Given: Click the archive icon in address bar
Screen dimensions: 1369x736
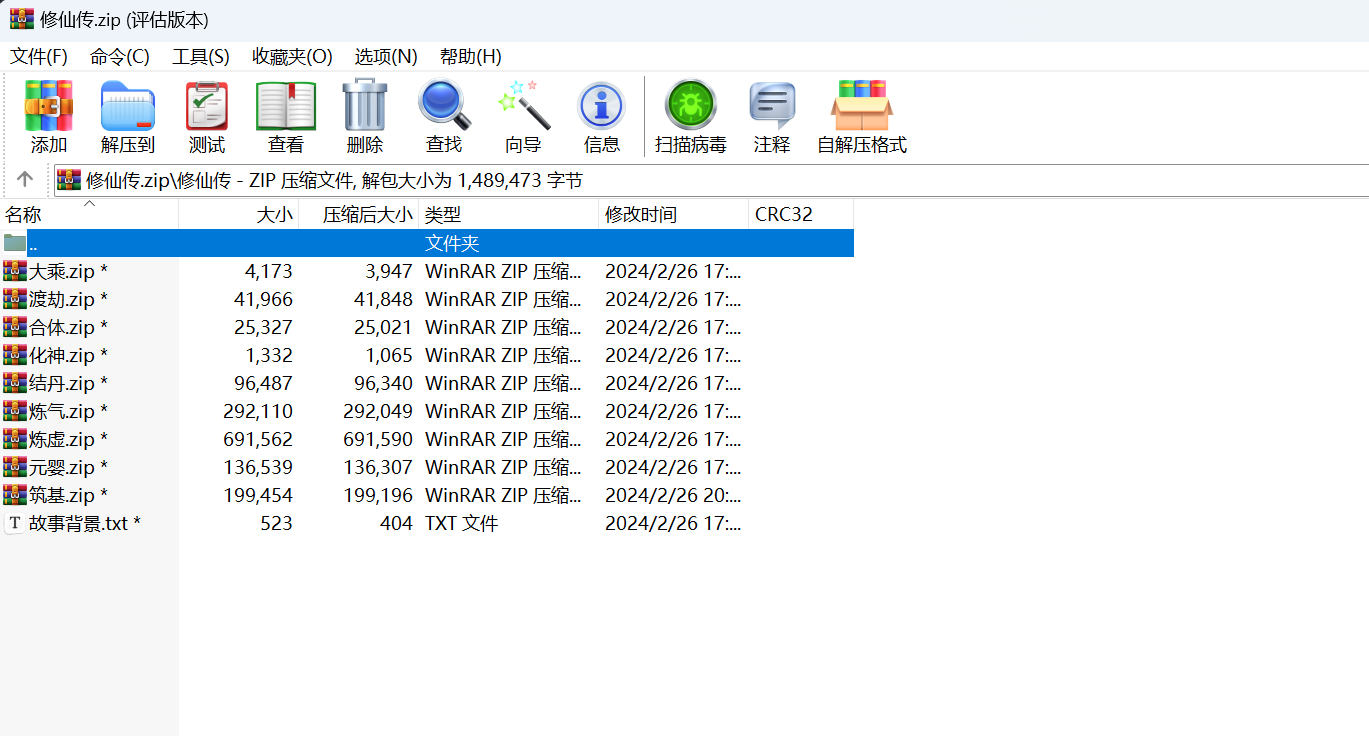Looking at the screenshot, I should (69, 180).
